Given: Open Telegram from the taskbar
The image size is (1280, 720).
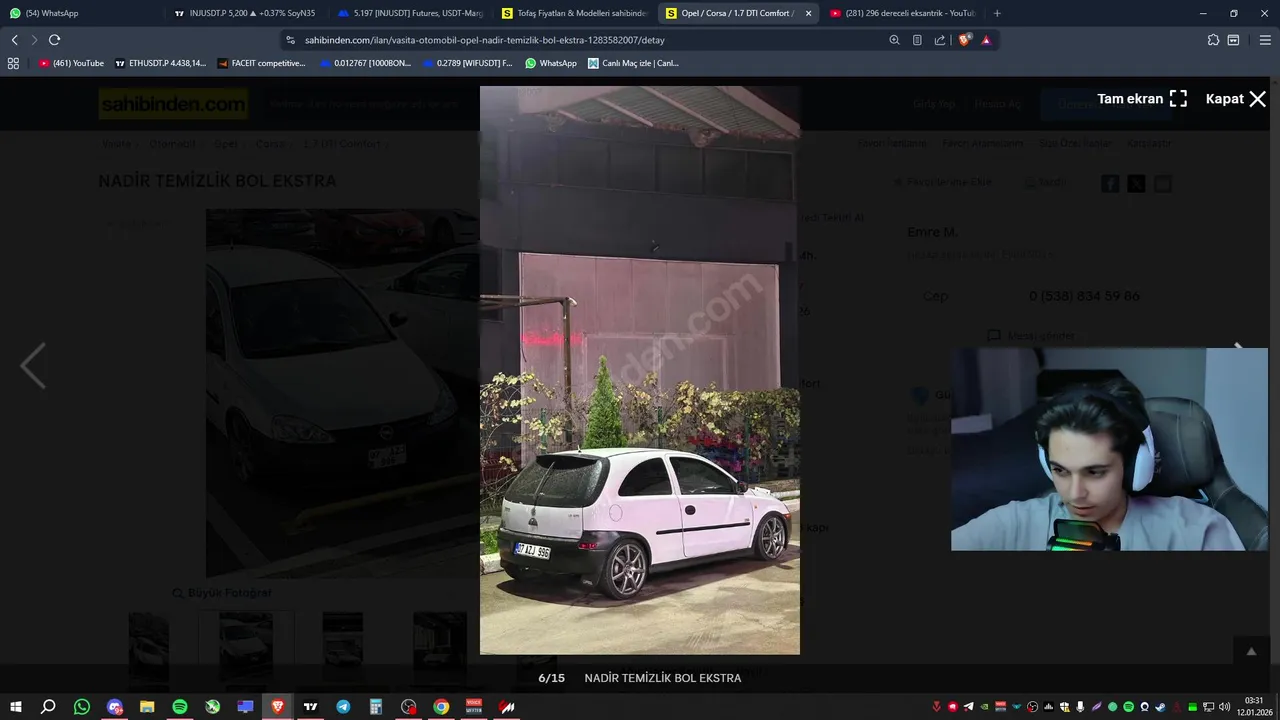Looking at the screenshot, I should (343, 707).
